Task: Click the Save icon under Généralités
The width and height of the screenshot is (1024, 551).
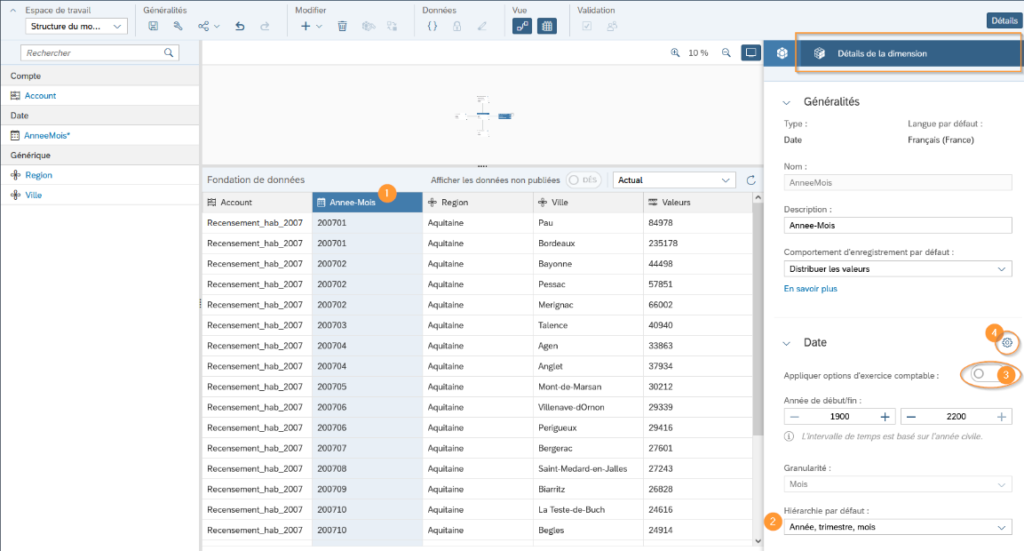Action: click(153, 26)
